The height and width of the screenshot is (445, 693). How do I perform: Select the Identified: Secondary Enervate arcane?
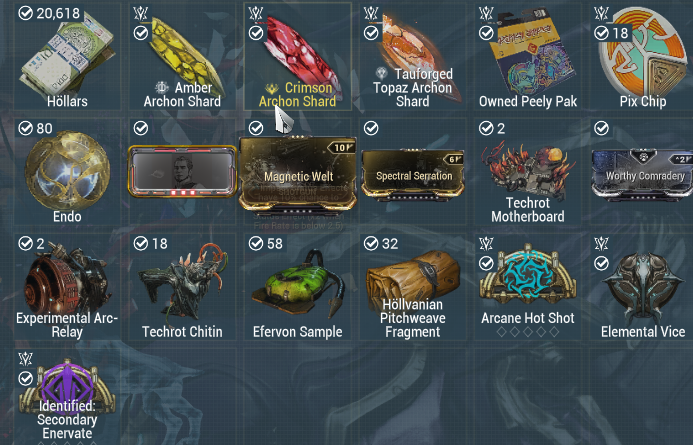coord(67,397)
